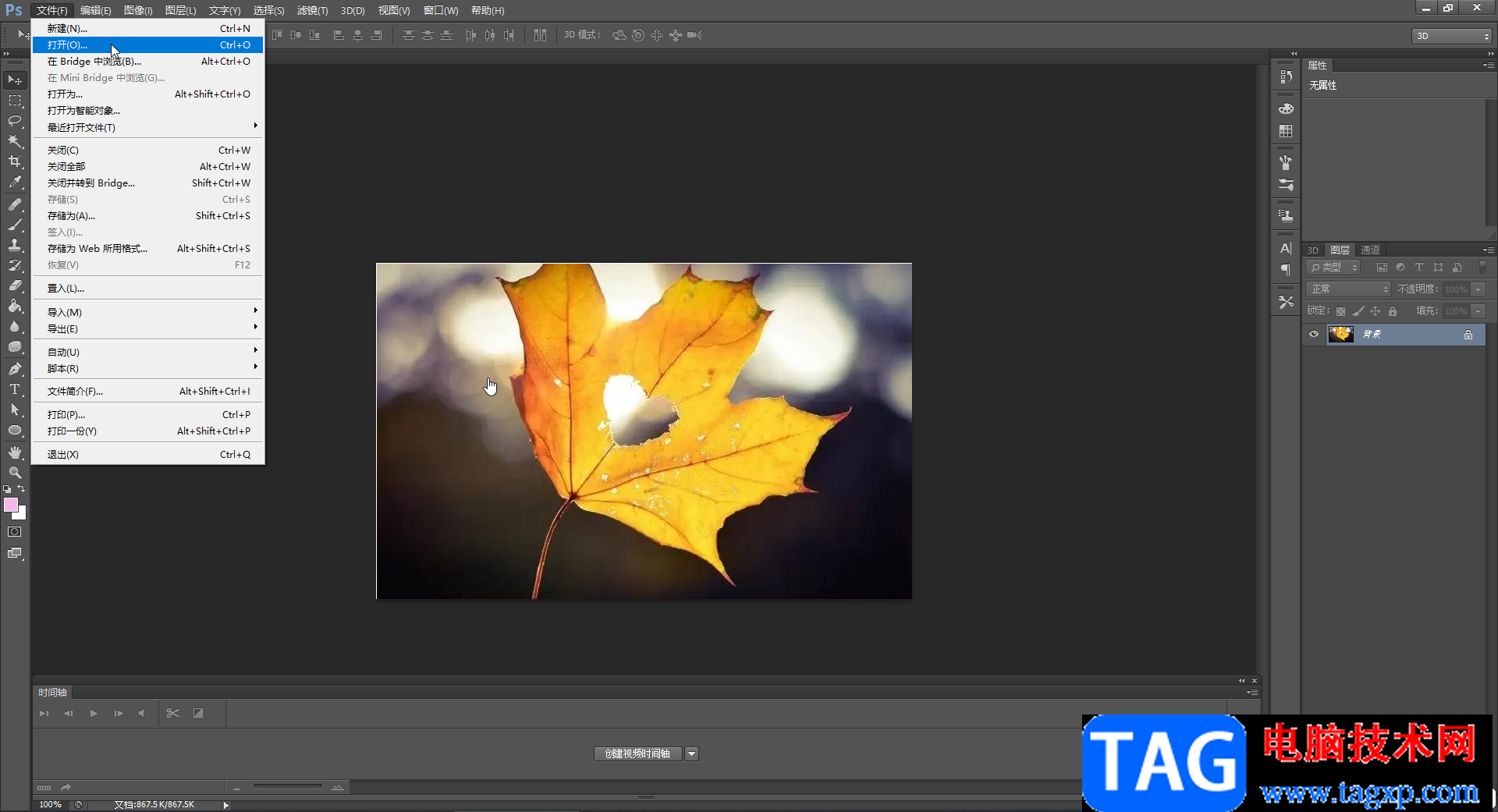
Task: Open dropdown arrow beside 创建视频时间轴
Action: [x=692, y=753]
